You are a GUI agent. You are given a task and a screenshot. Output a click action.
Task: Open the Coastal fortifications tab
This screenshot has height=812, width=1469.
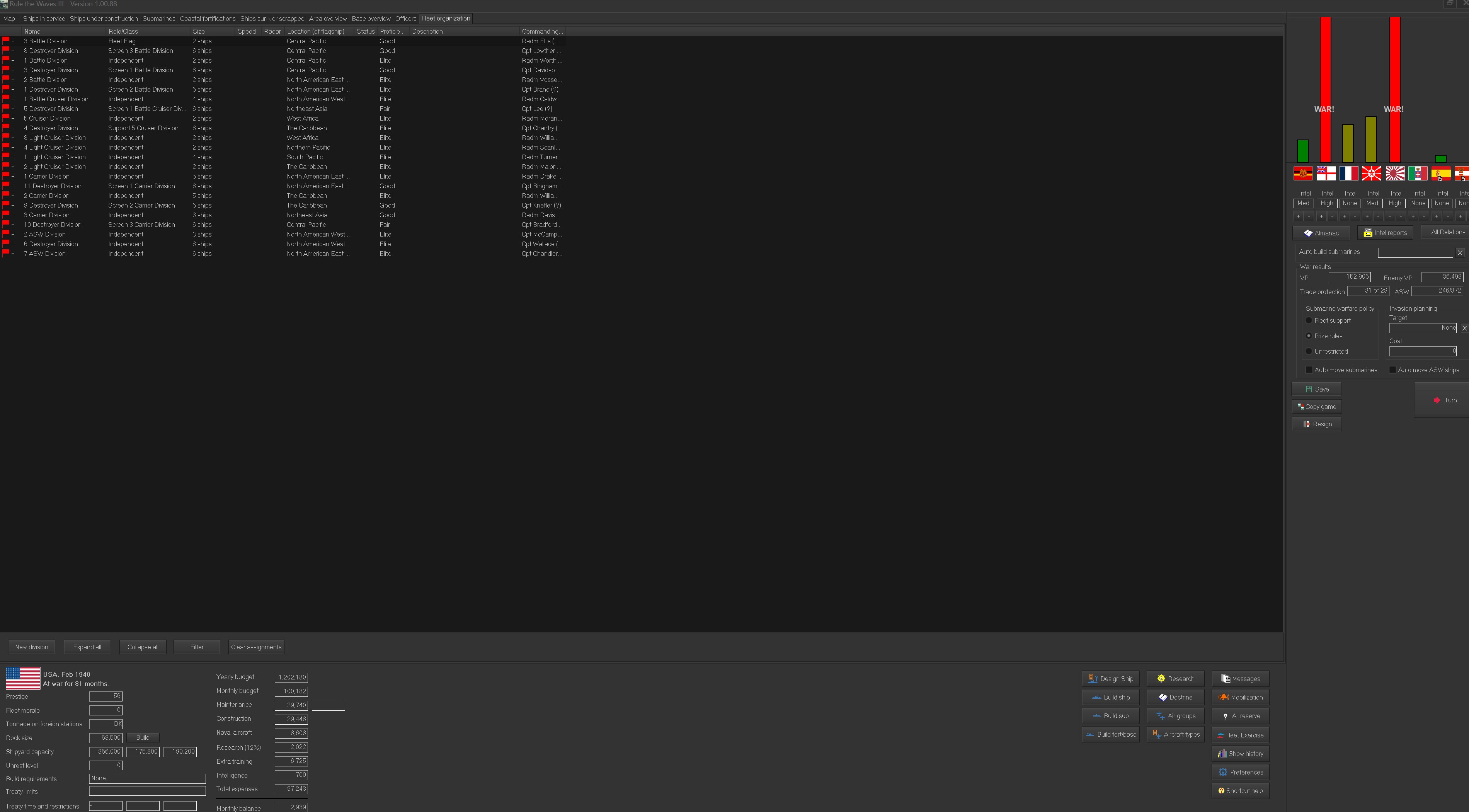[208, 18]
